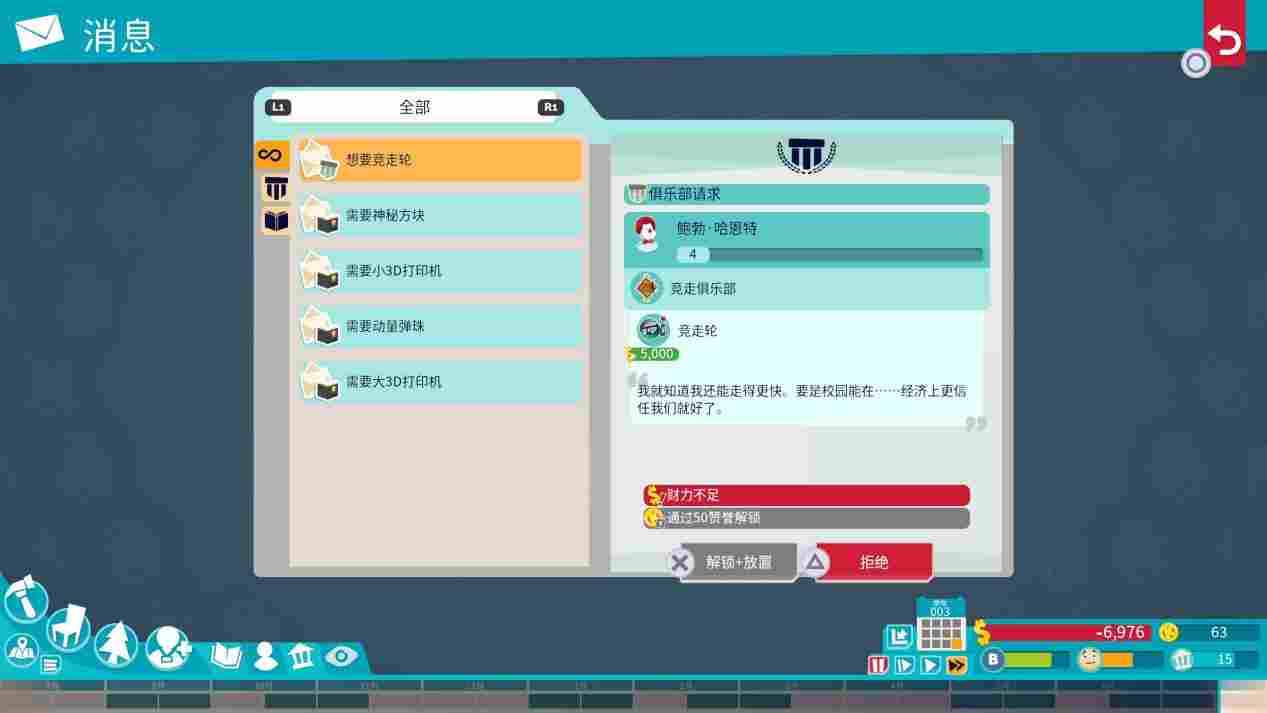Filter club request messages in the sidebar

pos(276,188)
